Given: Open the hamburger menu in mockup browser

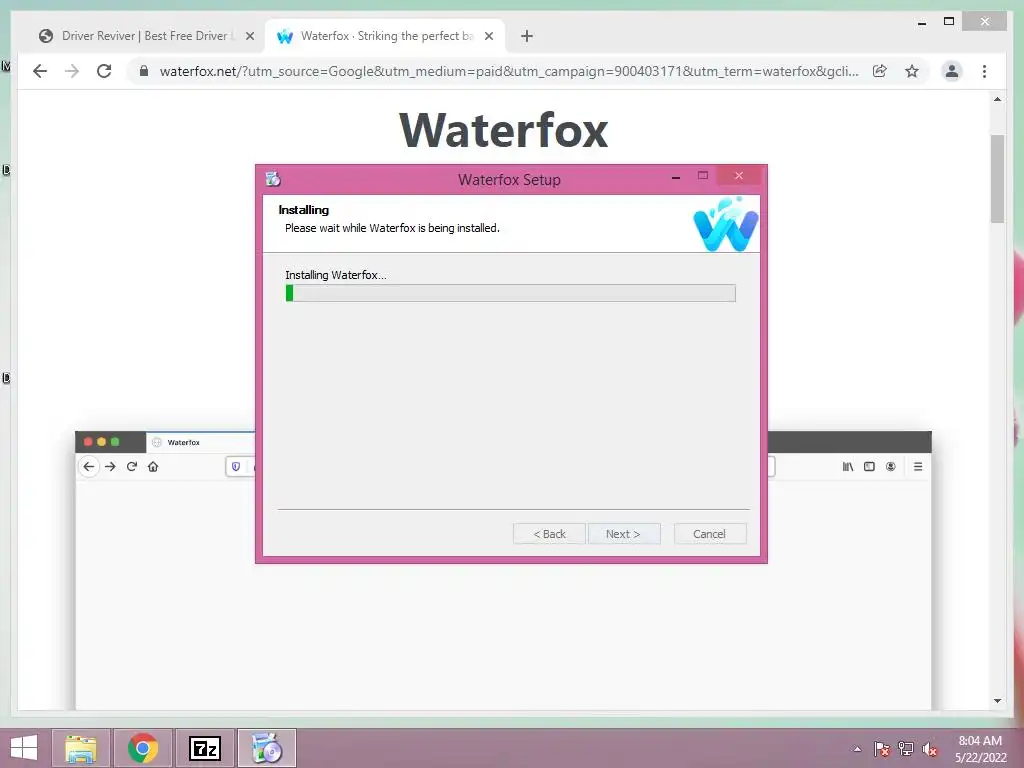Looking at the screenshot, I should click(x=918, y=466).
